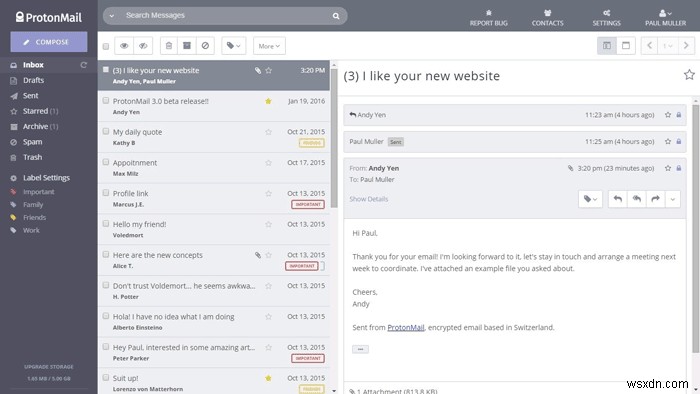Mark selected as read (eye icon)

pos(124,46)
